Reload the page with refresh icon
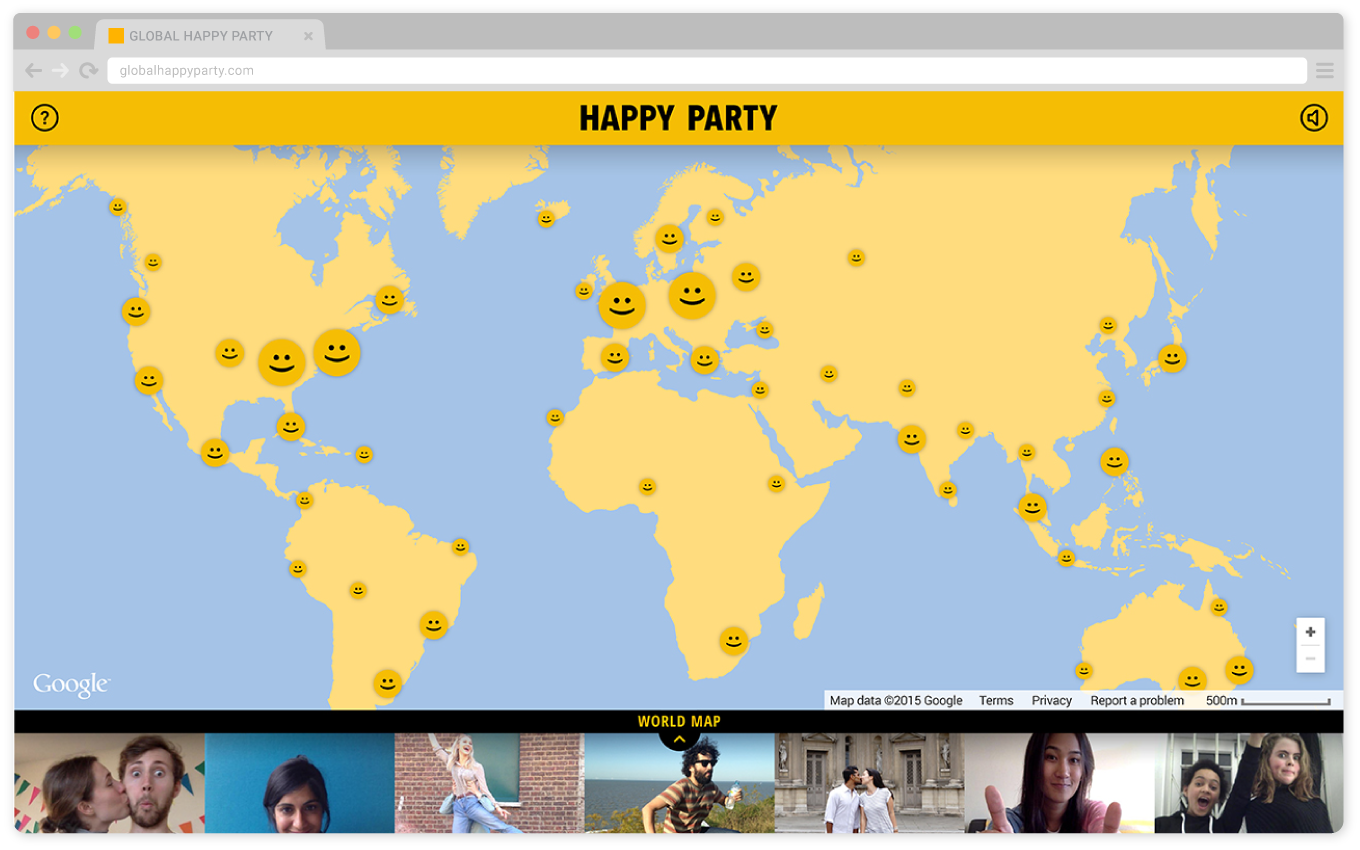This screenshot has height=850, width=1360. 89,71
